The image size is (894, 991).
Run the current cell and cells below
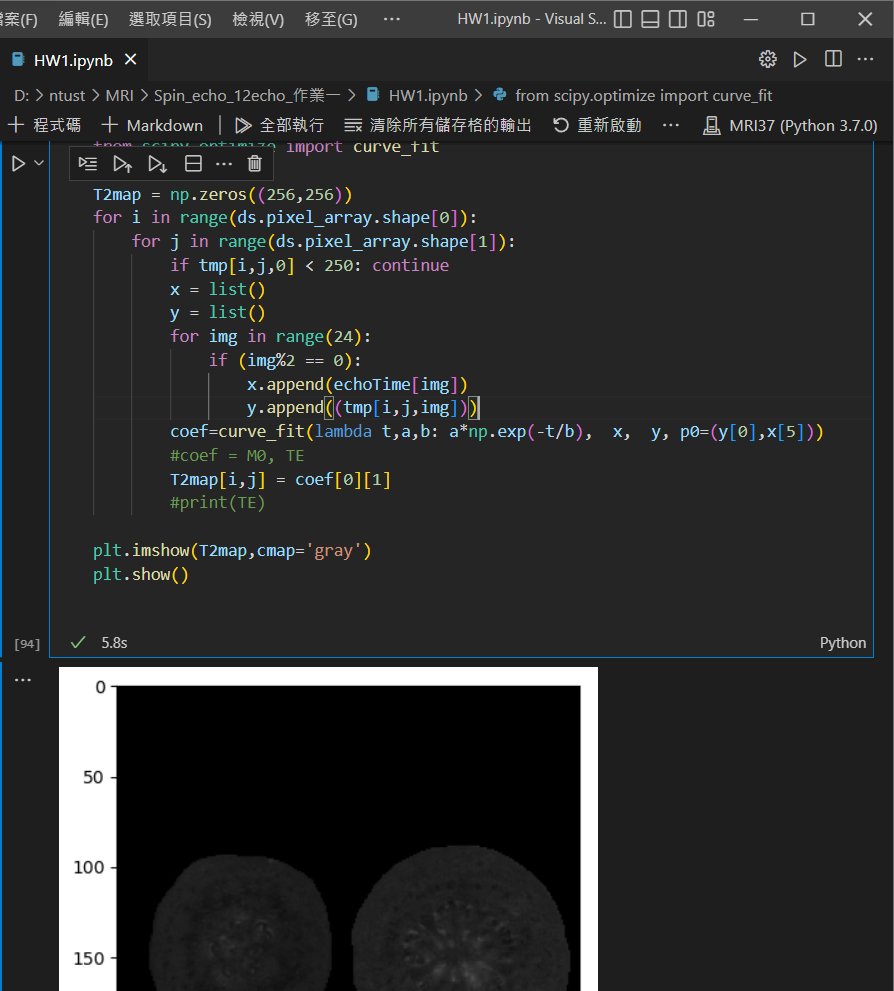tap(155, 163)
